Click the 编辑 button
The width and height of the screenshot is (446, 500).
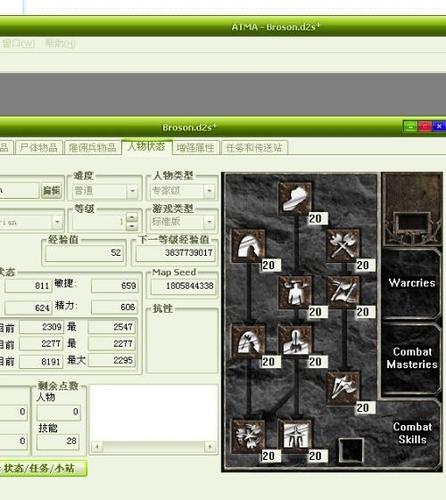pyautogui.click(x=51, y=191)
